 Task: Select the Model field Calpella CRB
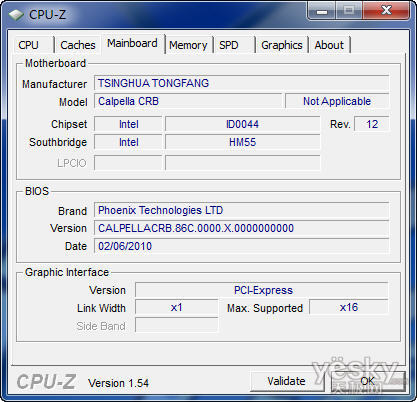pos(188,101)
